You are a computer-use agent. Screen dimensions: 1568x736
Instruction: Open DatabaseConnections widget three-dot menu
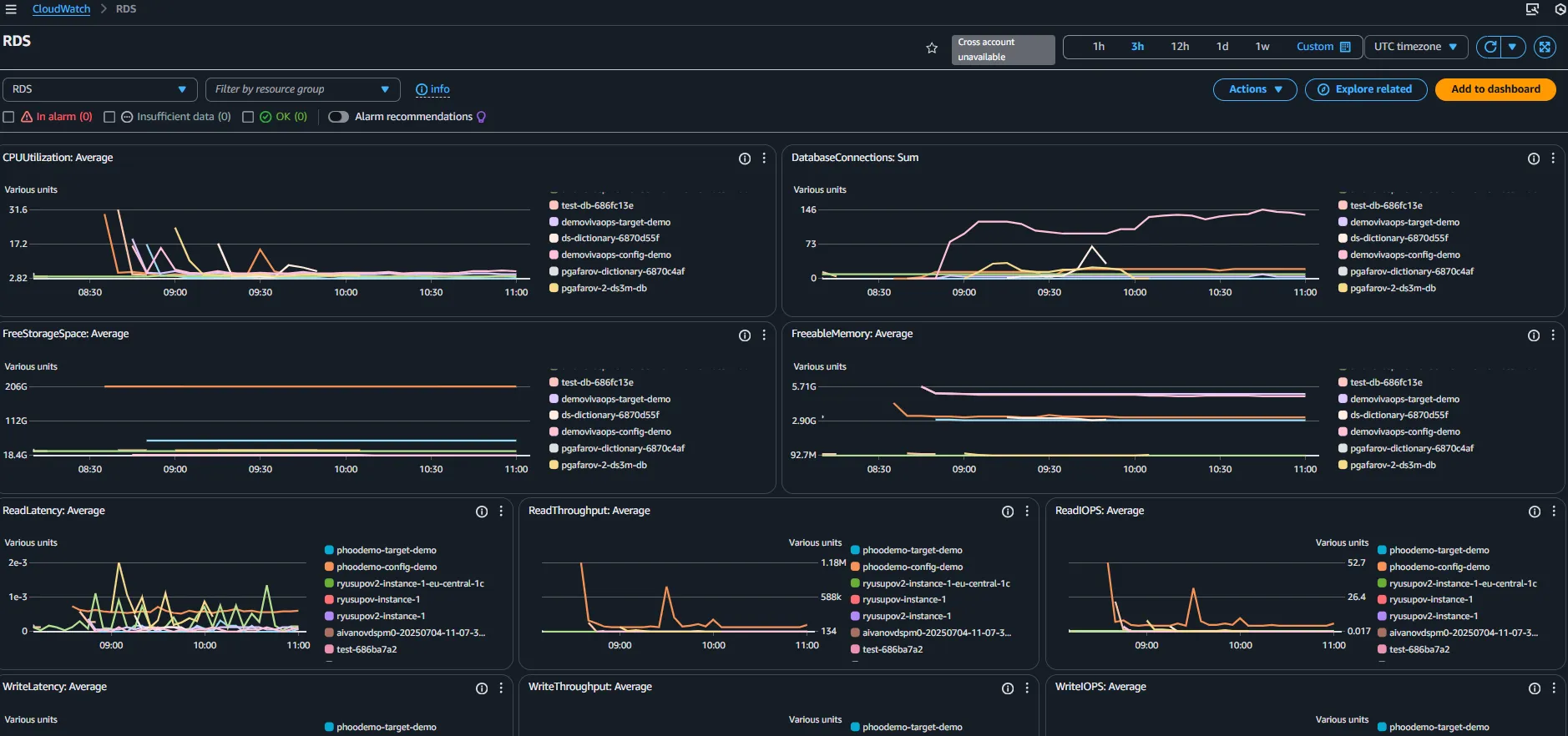1553,159
